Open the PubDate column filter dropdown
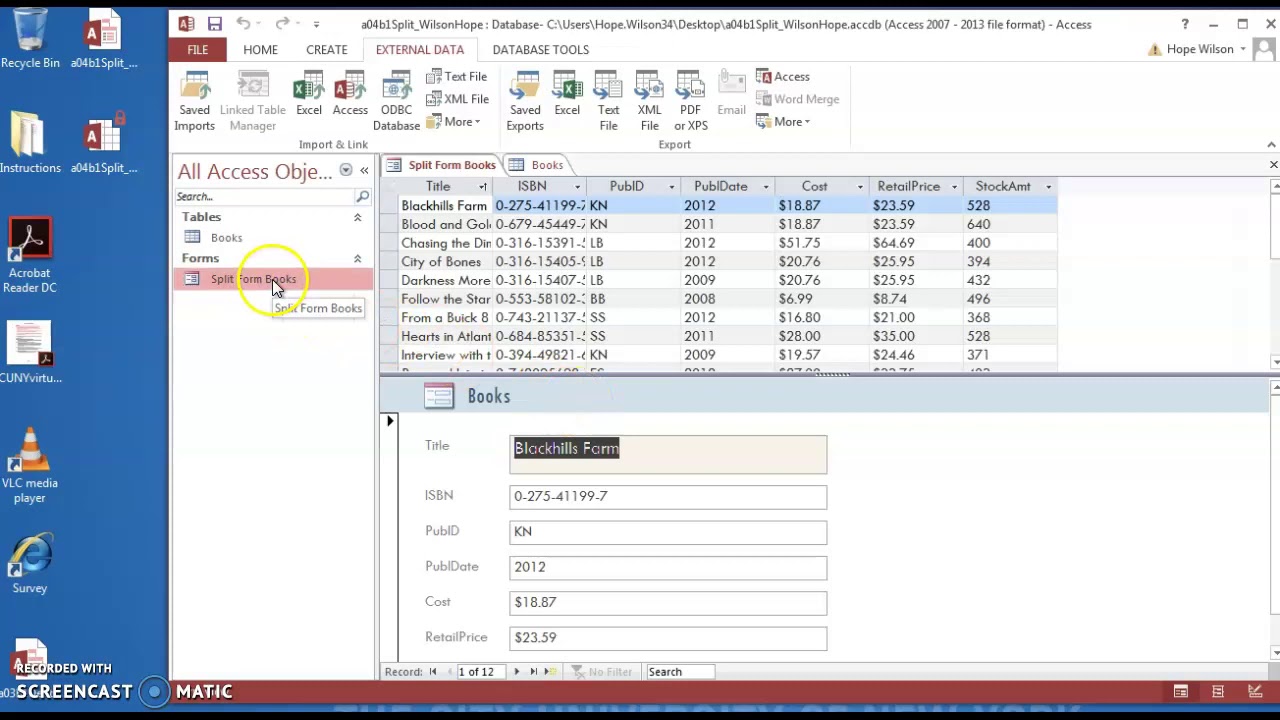 pyautogui.click(x=765, y=187)
